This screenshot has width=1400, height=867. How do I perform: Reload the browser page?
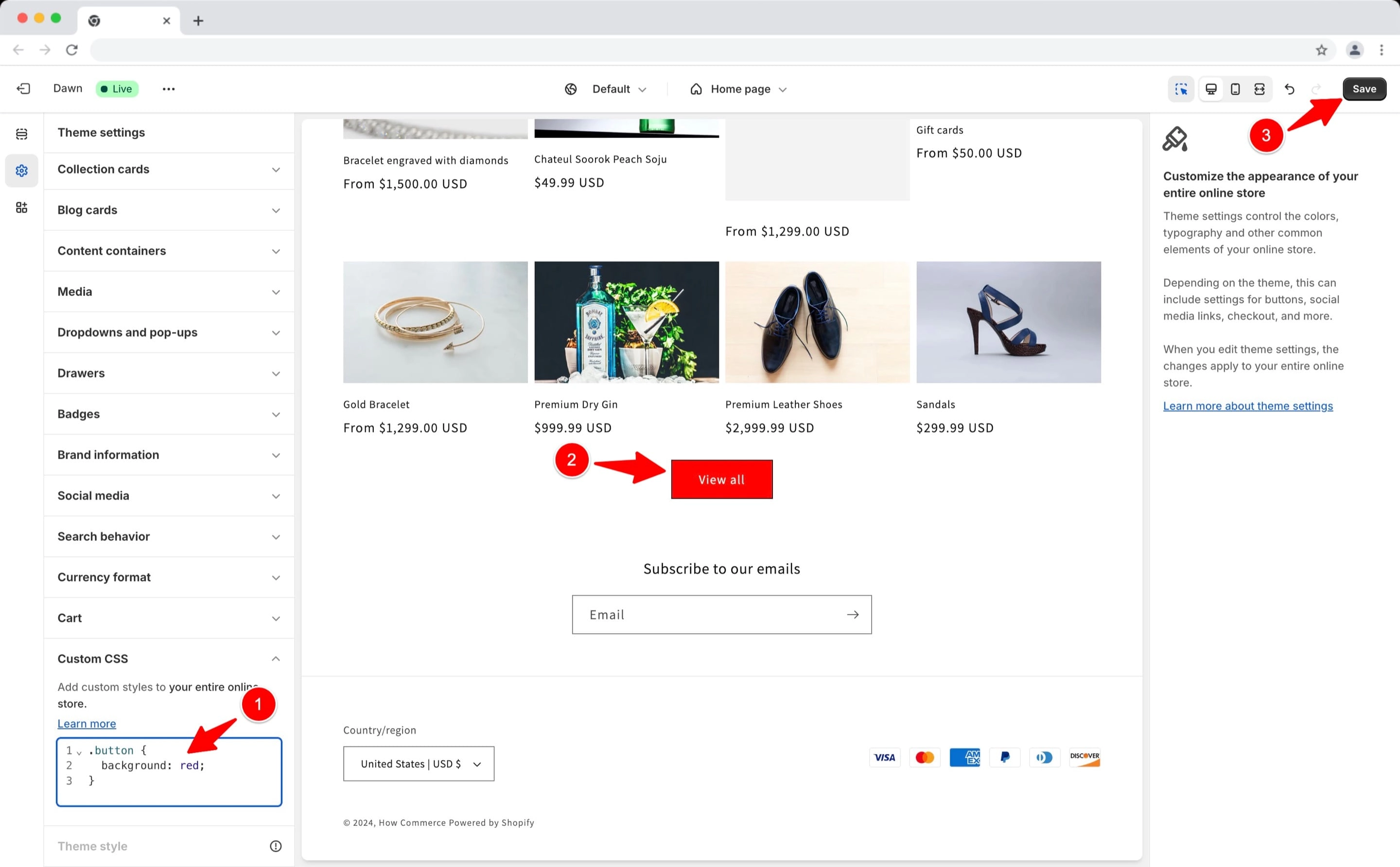point(71,50)
